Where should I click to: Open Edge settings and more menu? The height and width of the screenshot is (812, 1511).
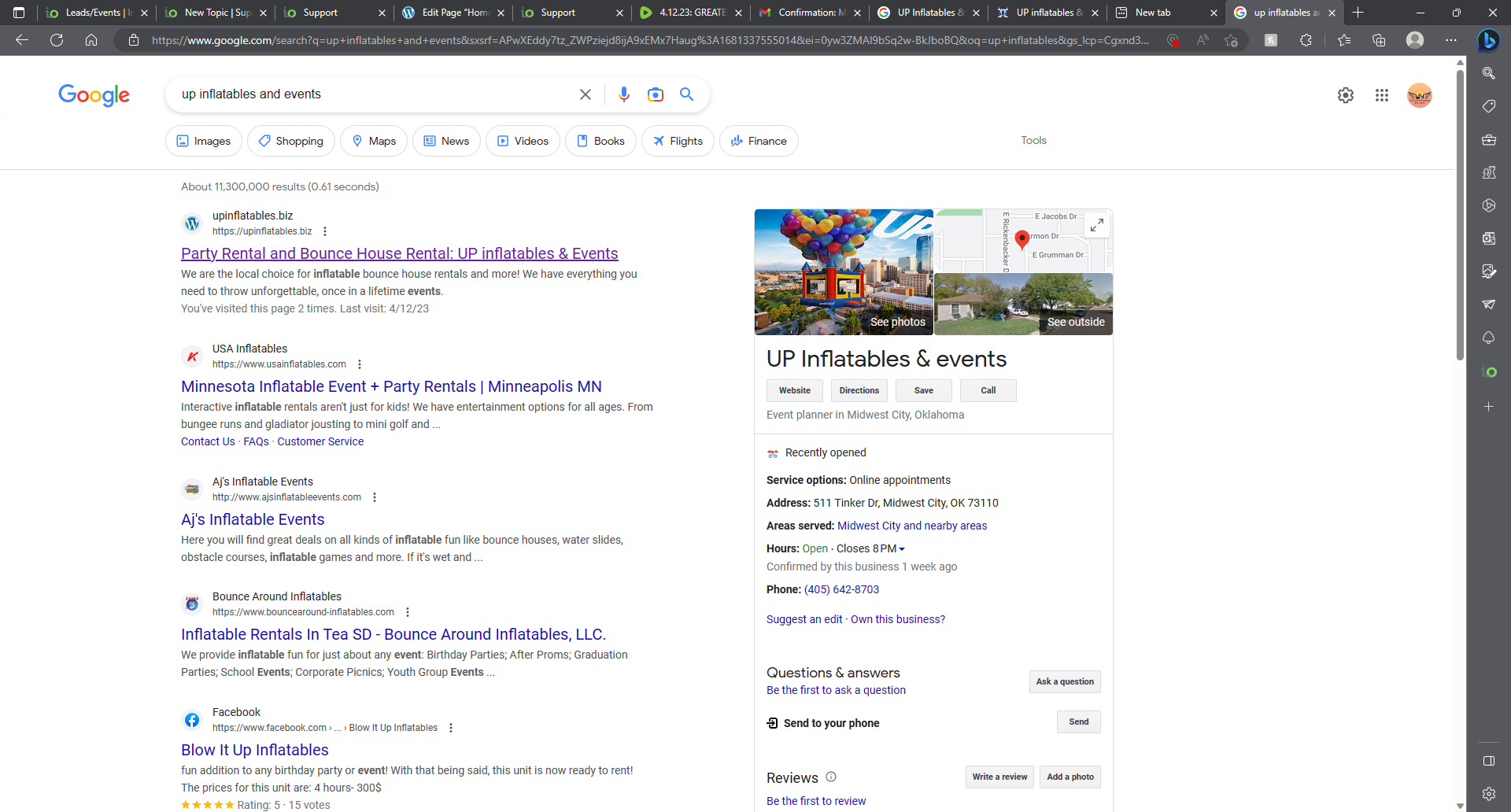pyautogui.click(x=1451, y=40)
